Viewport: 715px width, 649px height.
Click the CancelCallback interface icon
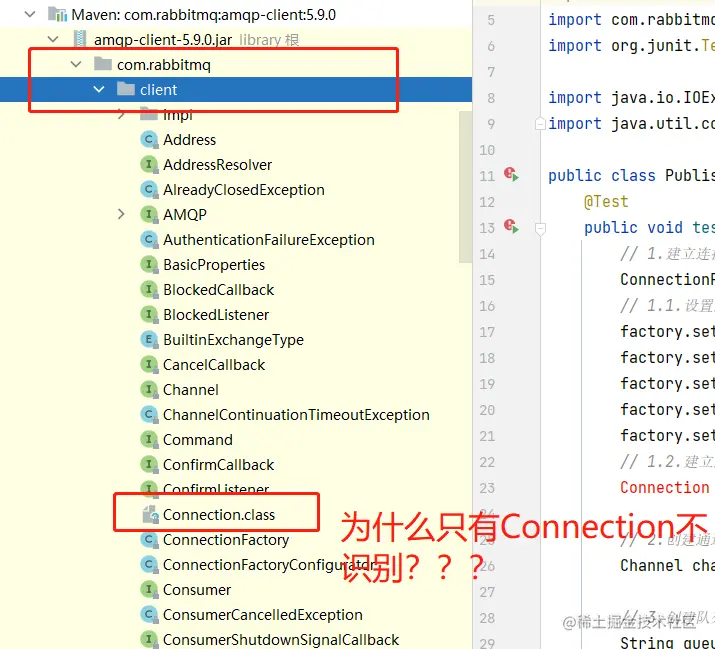pyautogui.click(x=149, y=364)
